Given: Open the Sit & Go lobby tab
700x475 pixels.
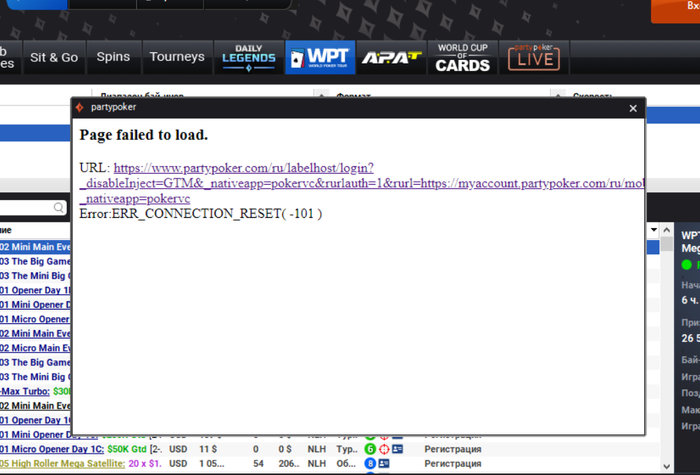Looking at the screenshot, I should point(54,57).
